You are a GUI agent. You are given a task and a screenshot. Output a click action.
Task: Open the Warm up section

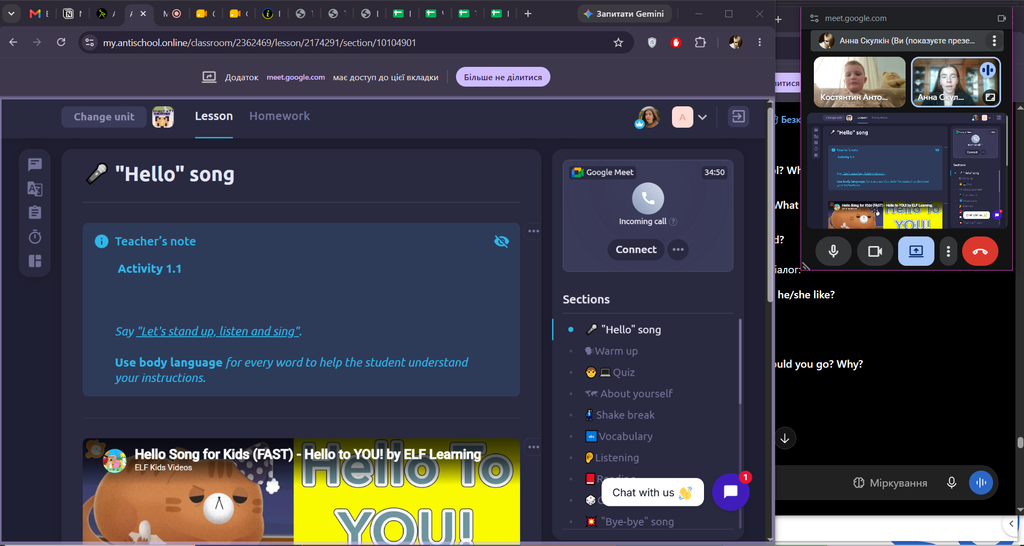click(x=611, y=351)
